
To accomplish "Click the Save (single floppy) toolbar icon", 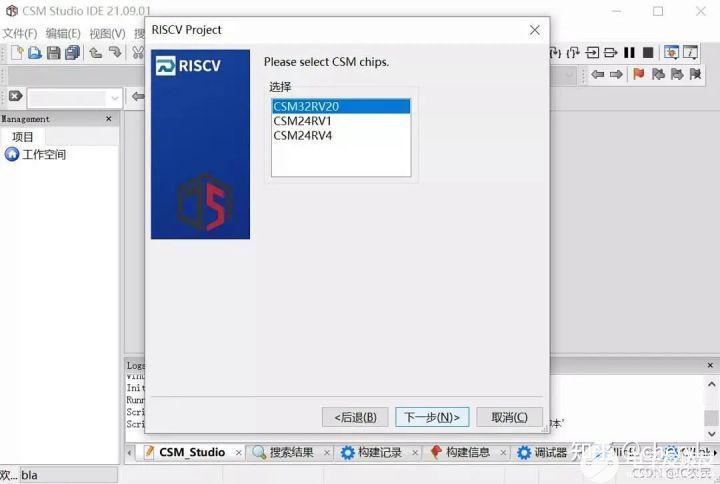I will pyautogui.click(x=54, y=53).
